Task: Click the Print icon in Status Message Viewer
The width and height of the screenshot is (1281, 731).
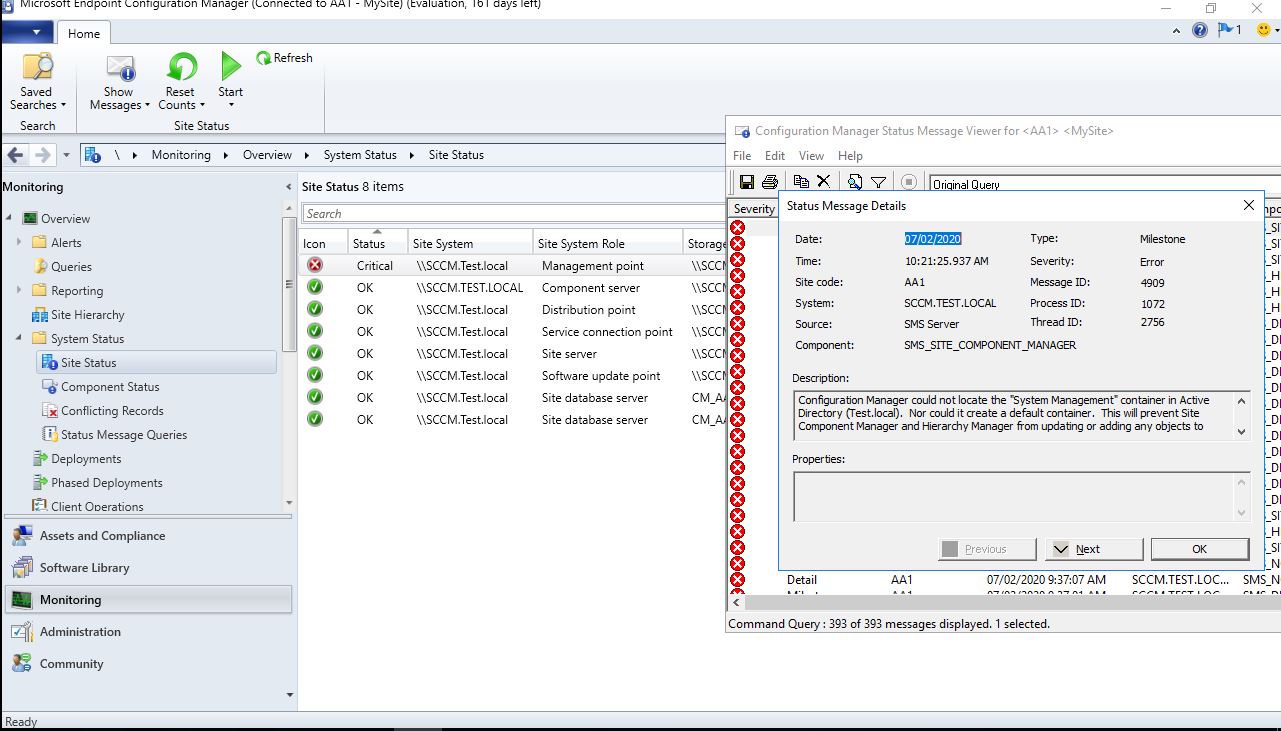Action: click(768, 181)
